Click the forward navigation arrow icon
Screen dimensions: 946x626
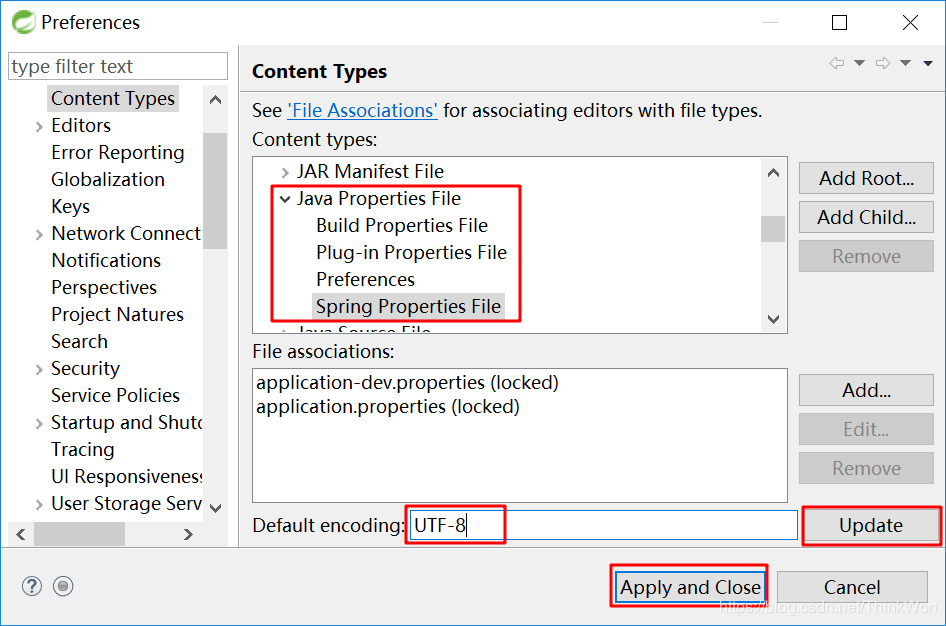point(883,63)
